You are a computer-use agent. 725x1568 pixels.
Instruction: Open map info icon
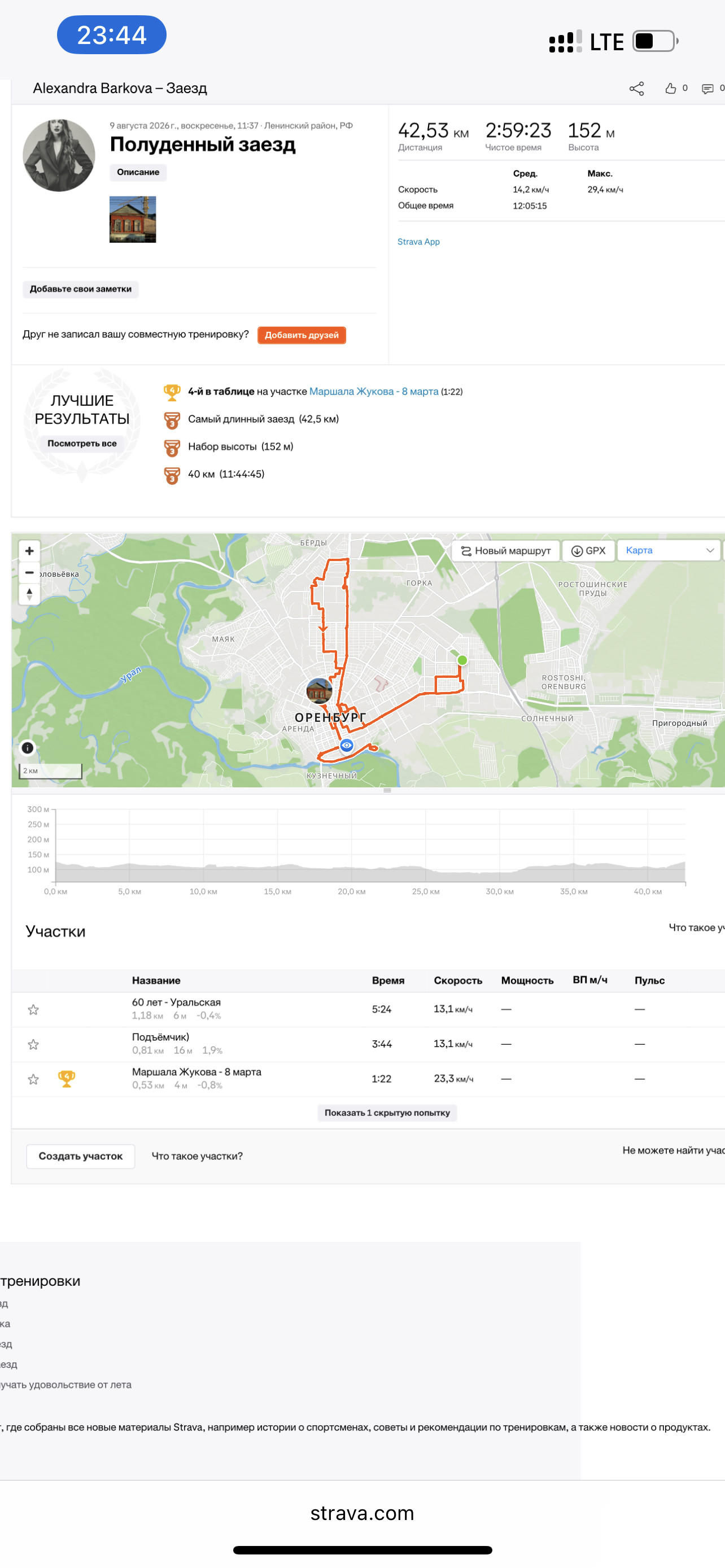[x=28, y=748]
